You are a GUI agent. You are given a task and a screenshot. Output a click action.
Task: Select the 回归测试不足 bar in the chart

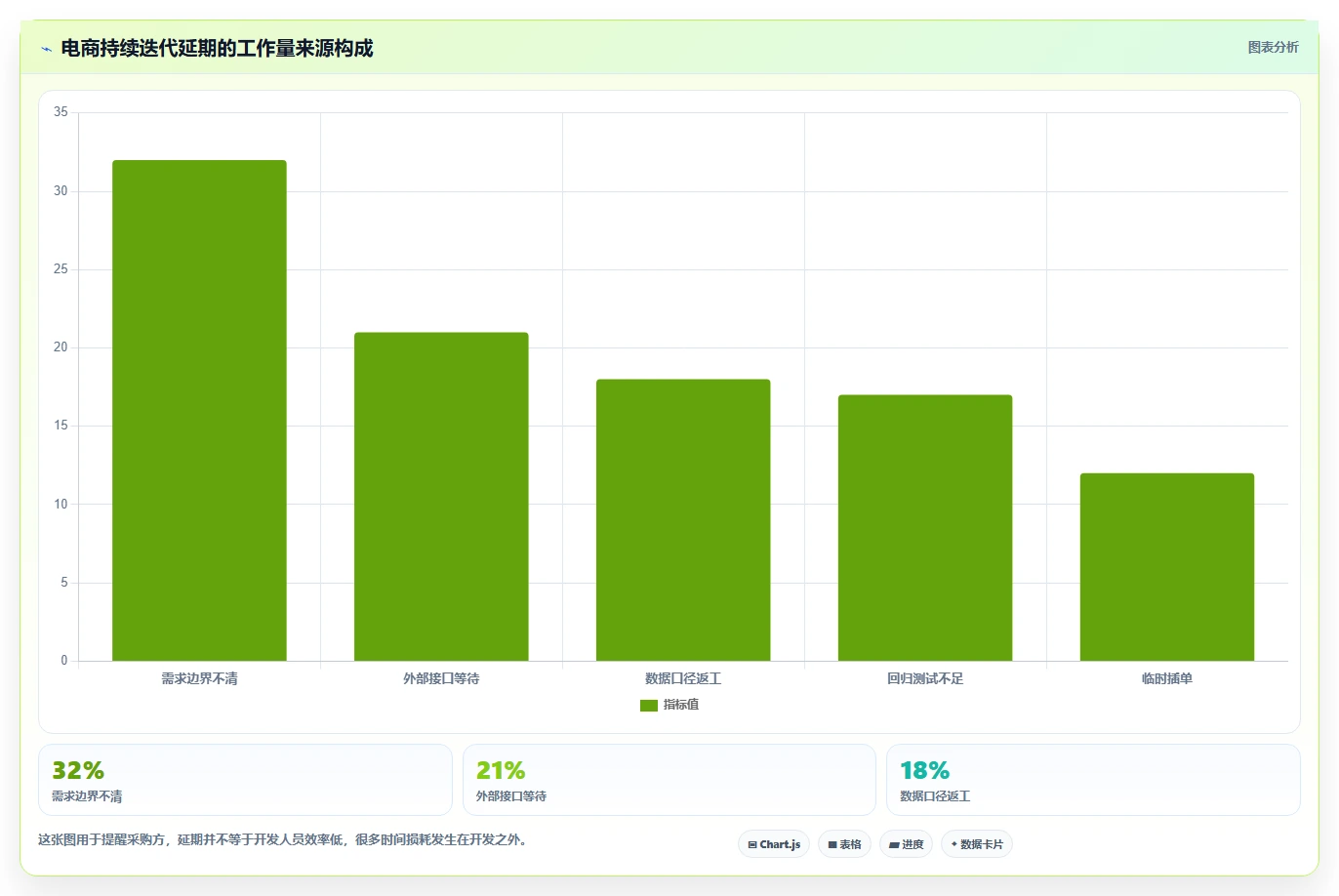pyautogui.click(x=925, y=528)
